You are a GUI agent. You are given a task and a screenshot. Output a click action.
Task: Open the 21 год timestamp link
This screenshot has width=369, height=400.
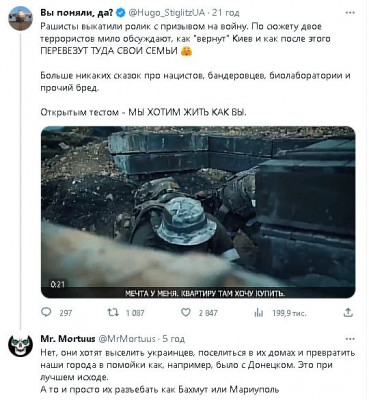(226, 13)
